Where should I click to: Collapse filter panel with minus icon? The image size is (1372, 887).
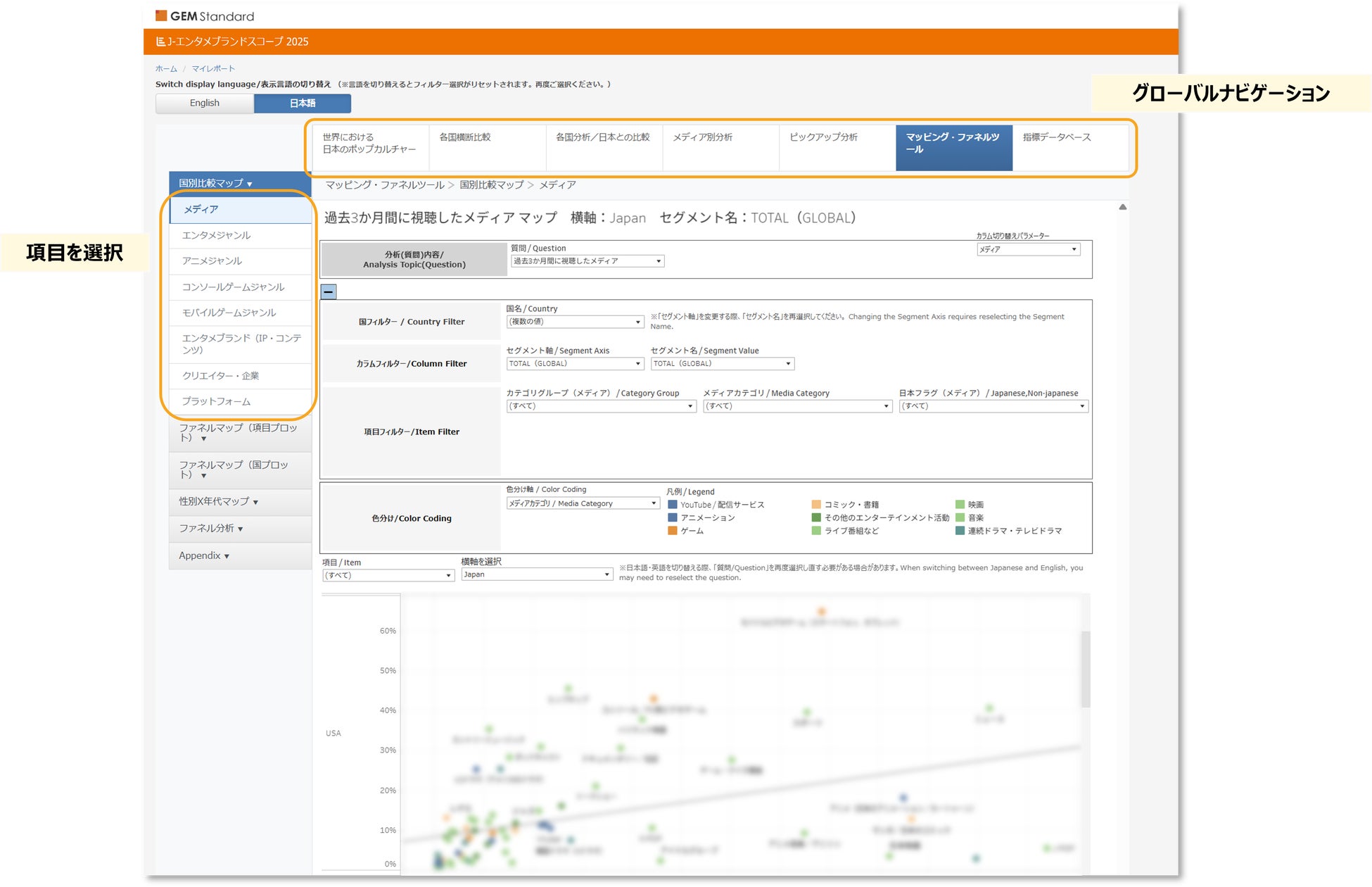[329, 291]
